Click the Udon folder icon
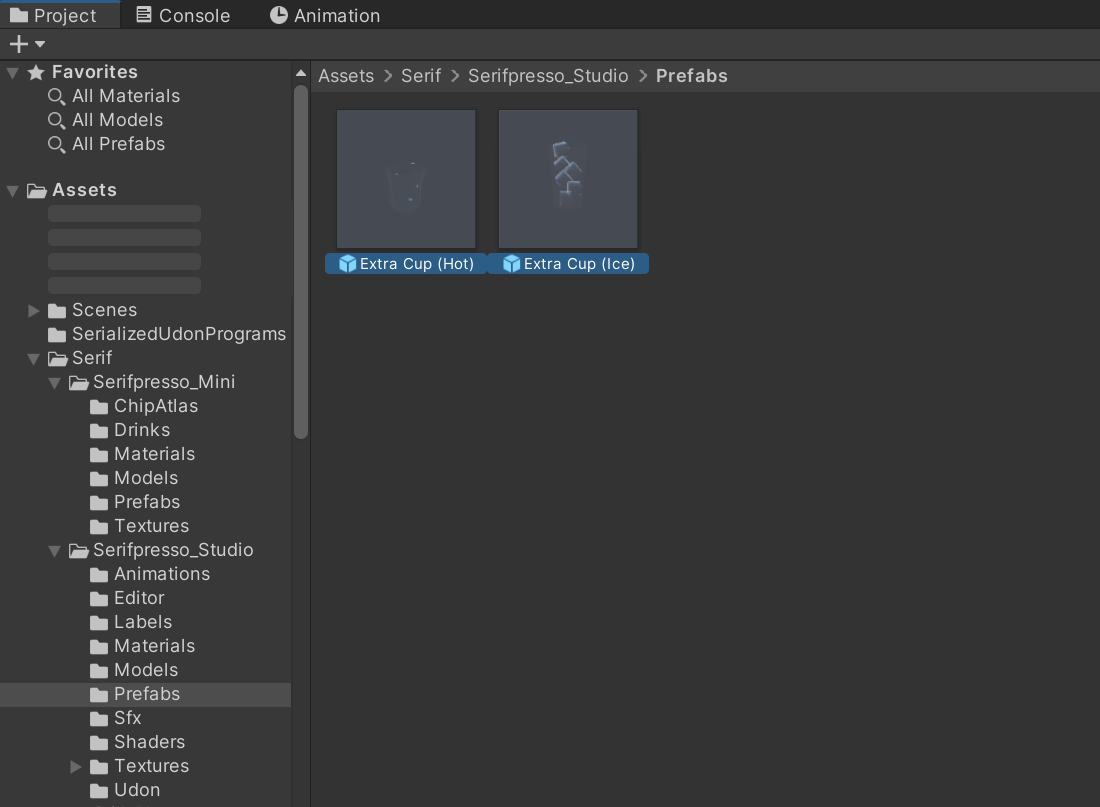 (99, 791)
